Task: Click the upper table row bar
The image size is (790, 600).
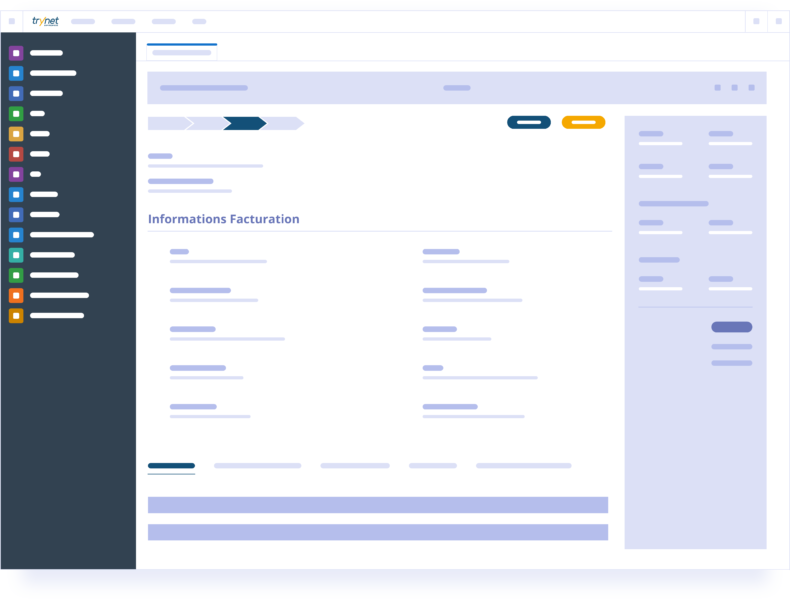Action: pos(378,505)
